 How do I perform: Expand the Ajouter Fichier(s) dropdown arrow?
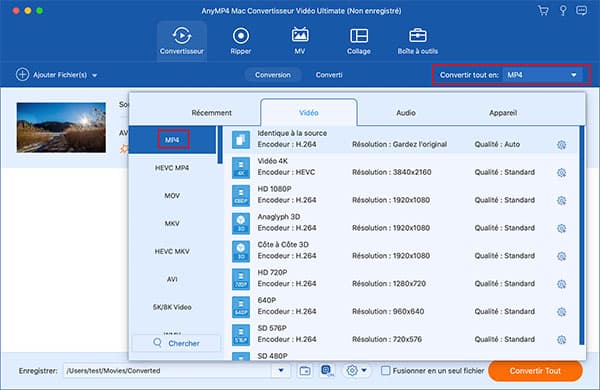[95, 75]
